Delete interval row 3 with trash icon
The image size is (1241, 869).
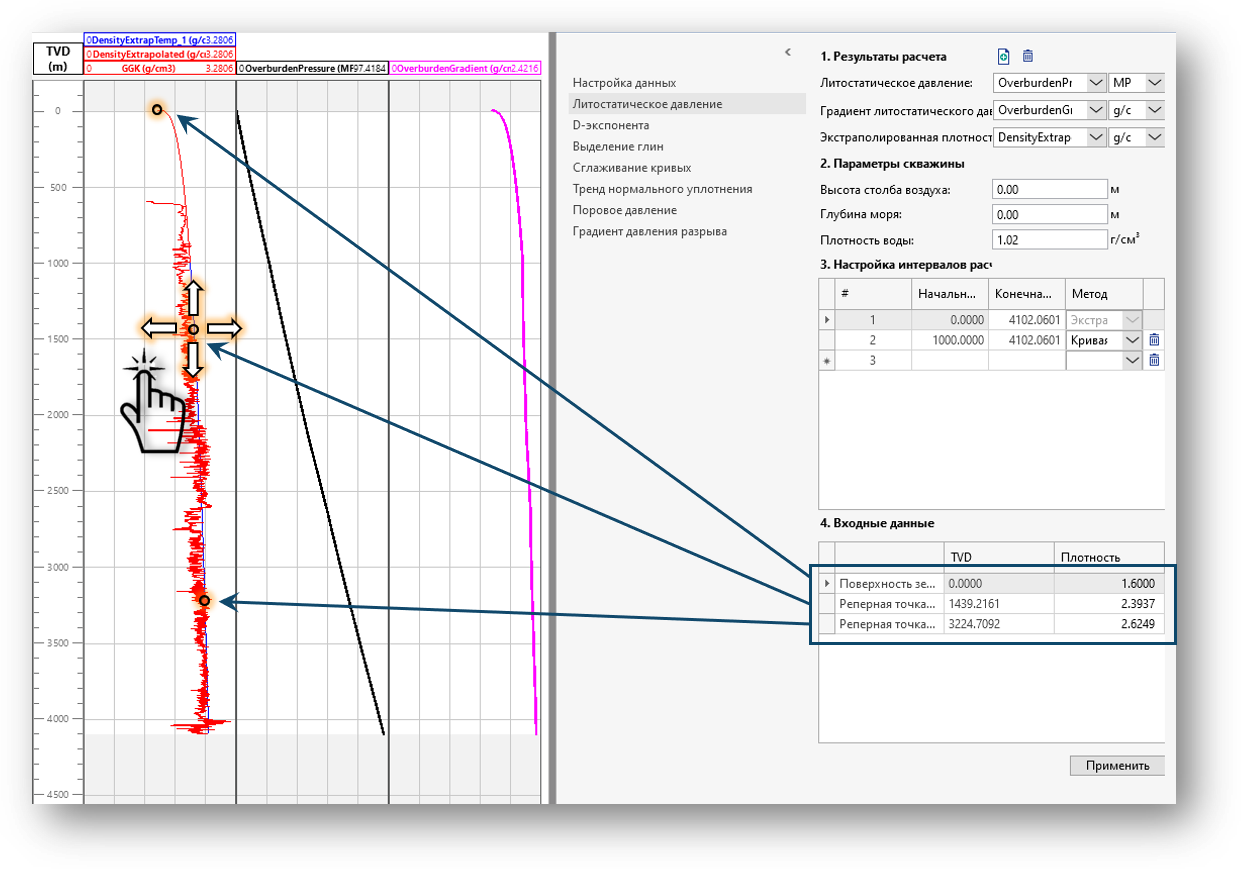click(x=1154, y=360)
